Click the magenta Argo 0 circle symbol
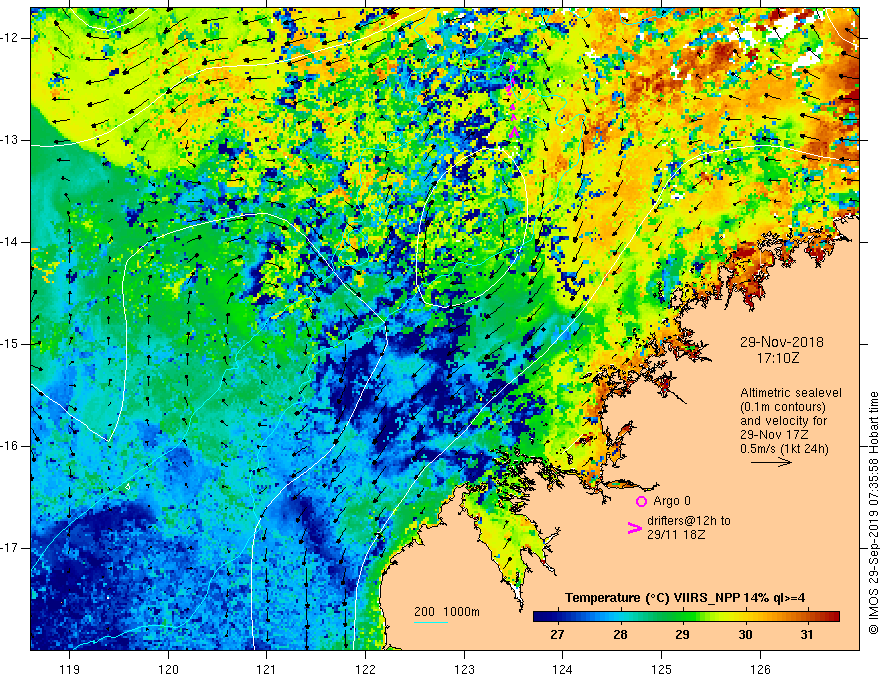This screenshot has width=880, height=680. click(x=641, y=501)
